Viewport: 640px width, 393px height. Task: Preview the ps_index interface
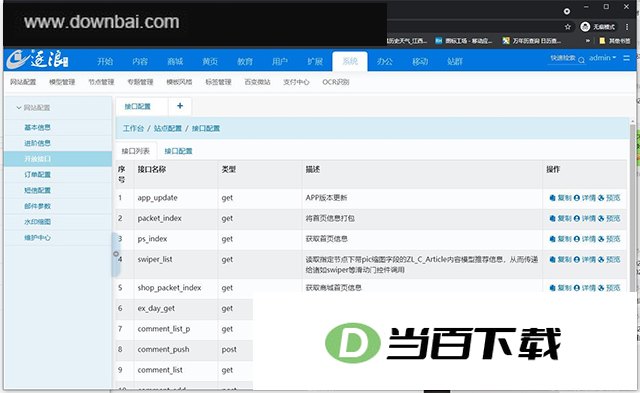[x=609, y=239]
